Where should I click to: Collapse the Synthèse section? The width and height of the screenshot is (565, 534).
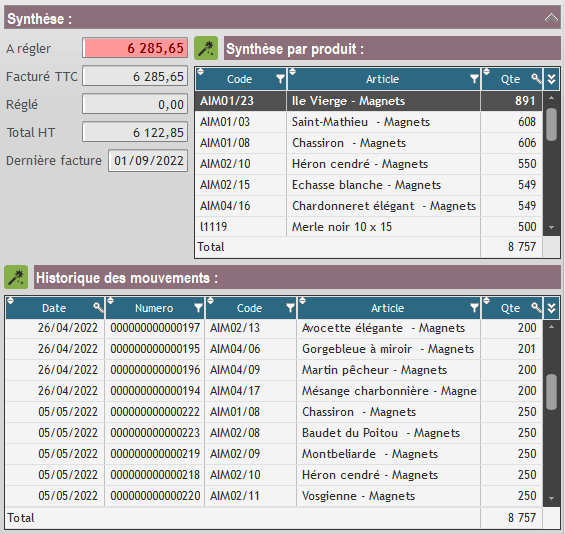click(551, 18)
